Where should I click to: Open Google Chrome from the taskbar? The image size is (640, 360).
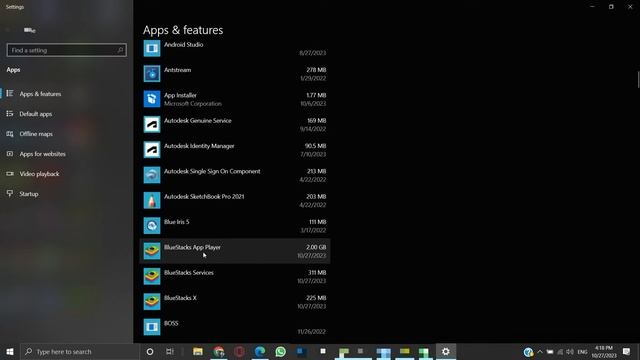[x=219, y=351]
